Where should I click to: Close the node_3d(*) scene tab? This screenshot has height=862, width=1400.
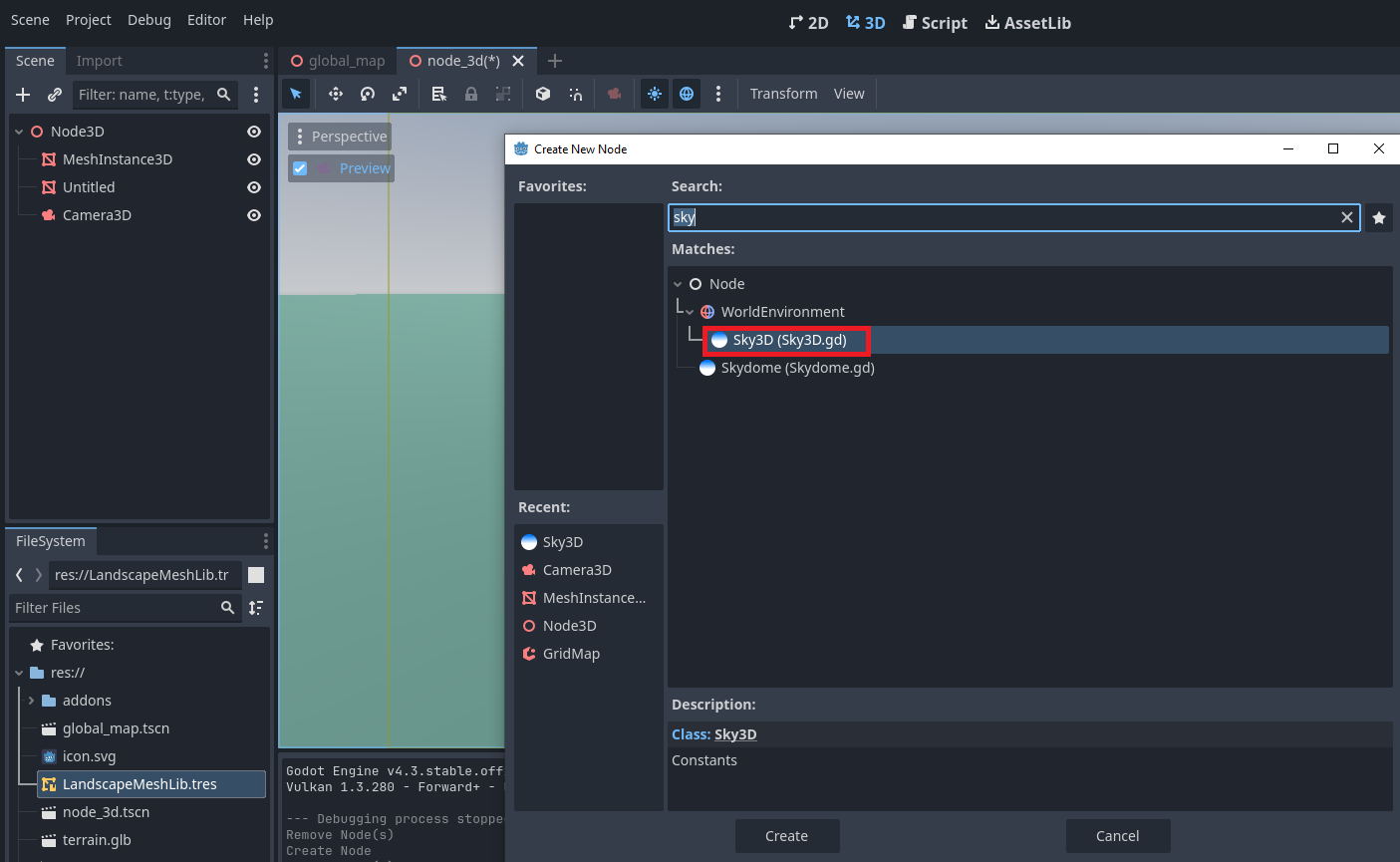pos(518,61)
